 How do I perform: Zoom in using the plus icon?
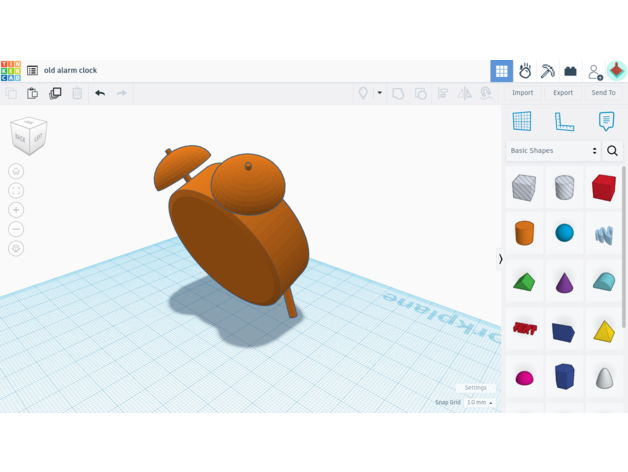pos(16,210)
